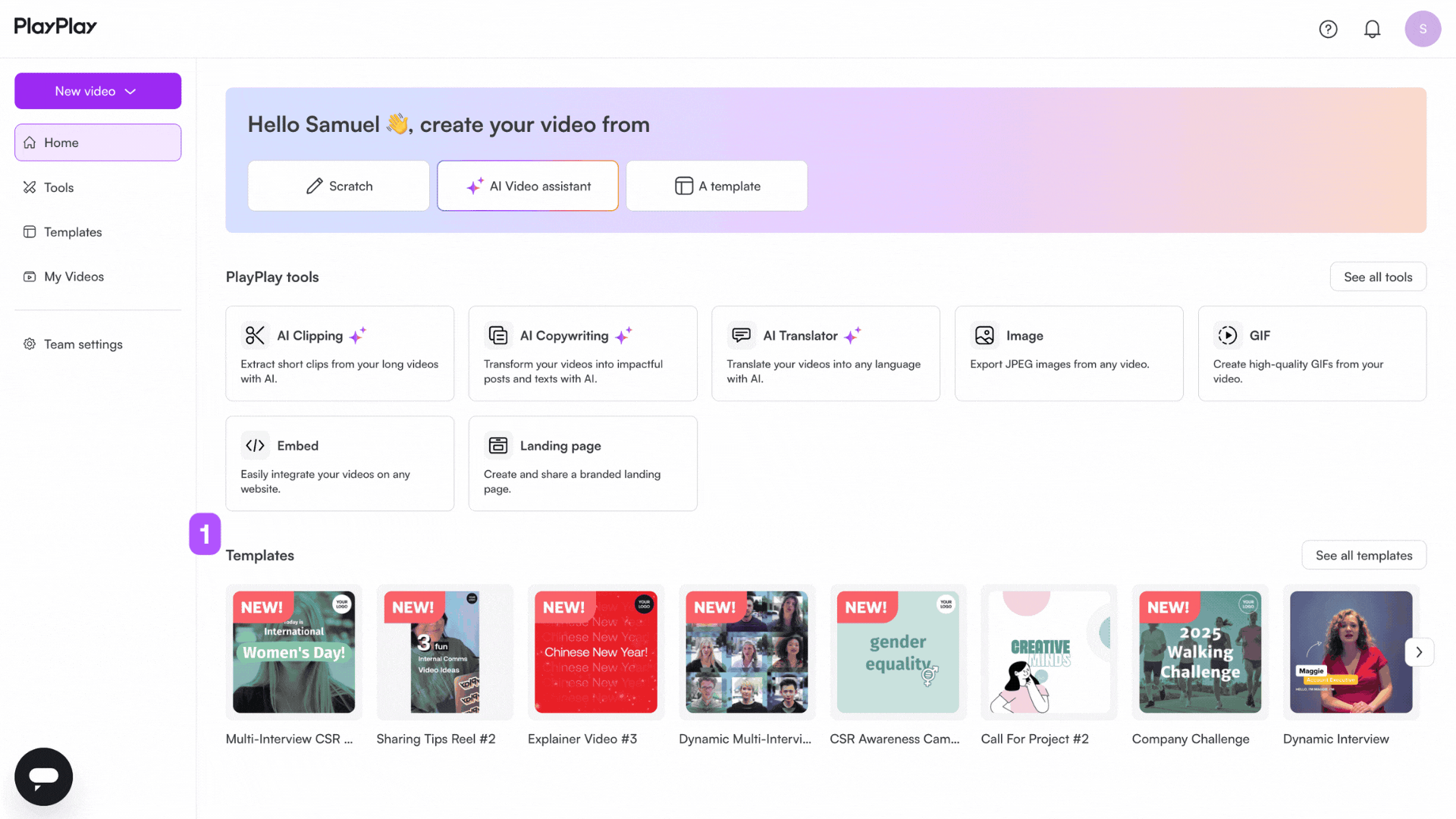This screenshot has height=819, width=1456.
Task: Open the Landing page tool card
Action: click(582, 463)
